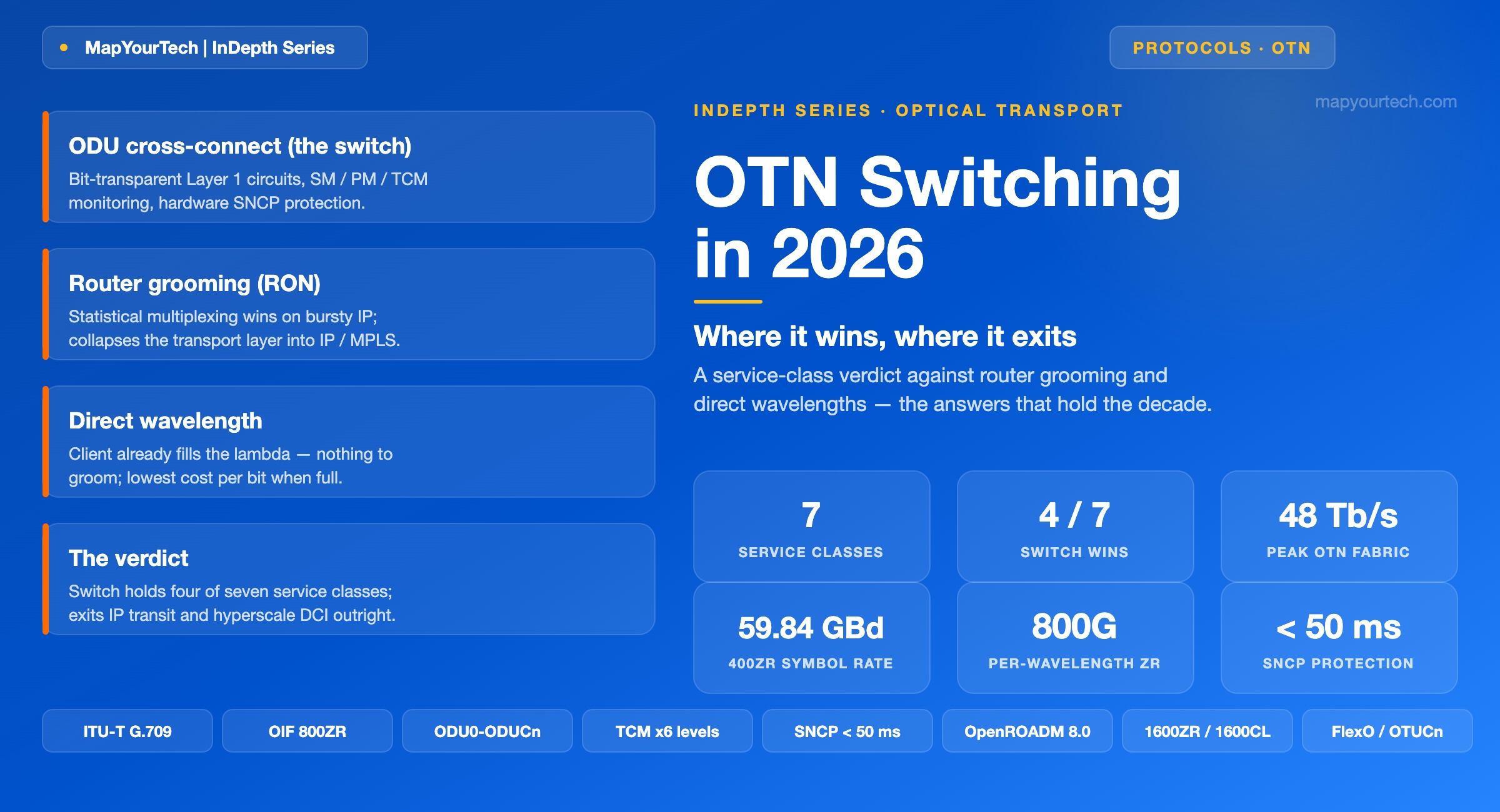Select the 1600ZR / 1600CL chip
1500x812 pixels.
pos(1207,731)
